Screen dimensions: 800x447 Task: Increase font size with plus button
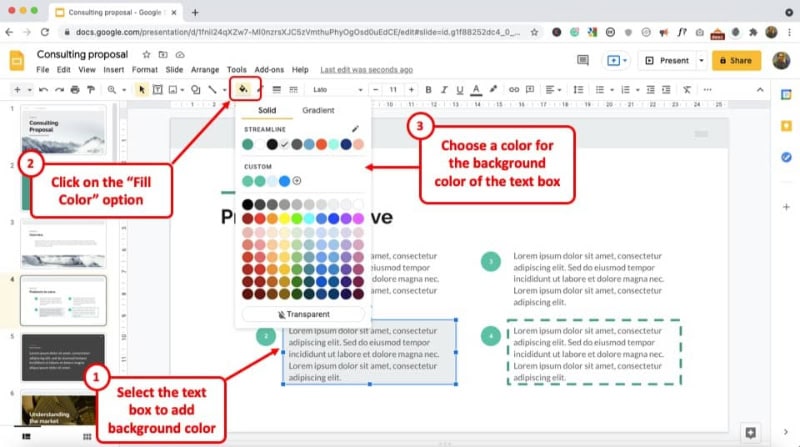tap(411, 90)
